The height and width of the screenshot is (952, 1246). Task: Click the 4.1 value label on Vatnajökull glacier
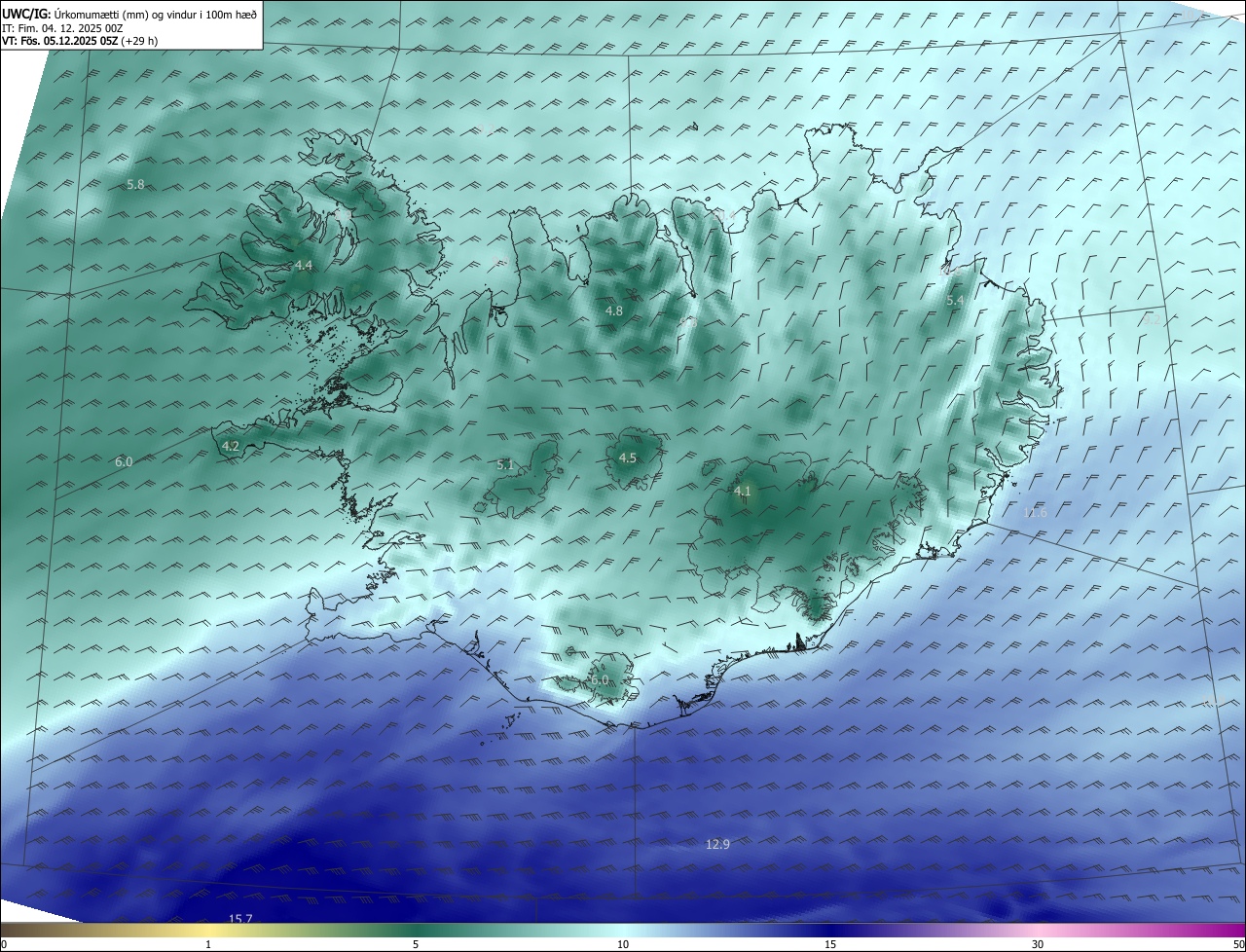743,491
